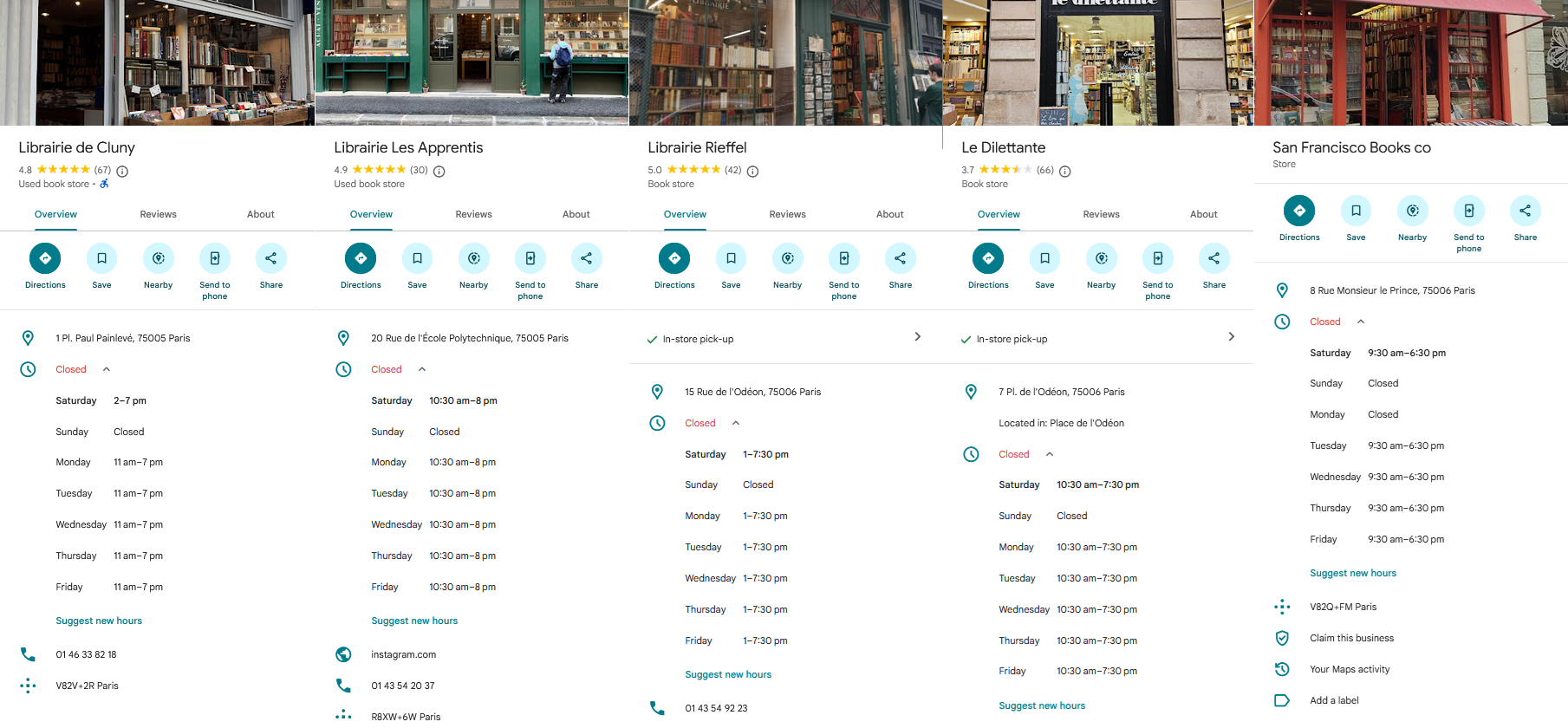The width and height of the screenshot is (1568, 728).
Task: Send Le Dilettante to phone
Action: coord(1158,258)
